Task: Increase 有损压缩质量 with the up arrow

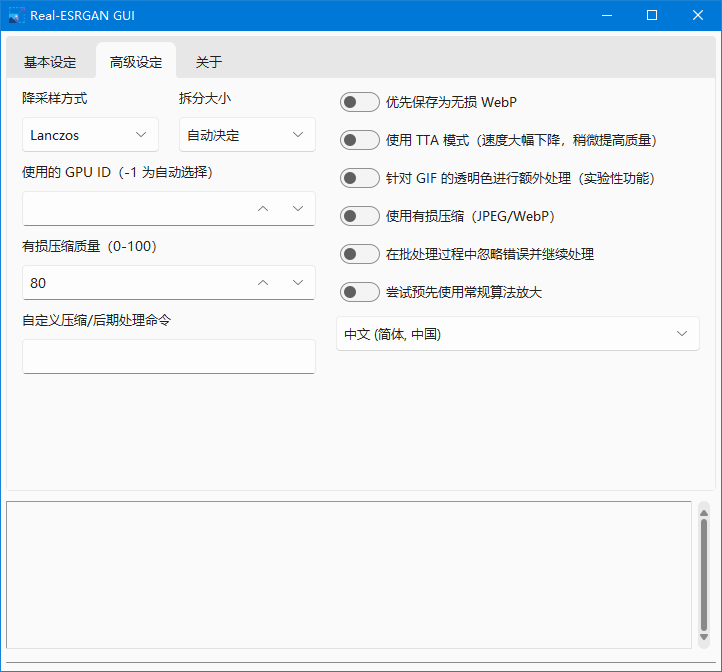Action: [x=263, y=283]
